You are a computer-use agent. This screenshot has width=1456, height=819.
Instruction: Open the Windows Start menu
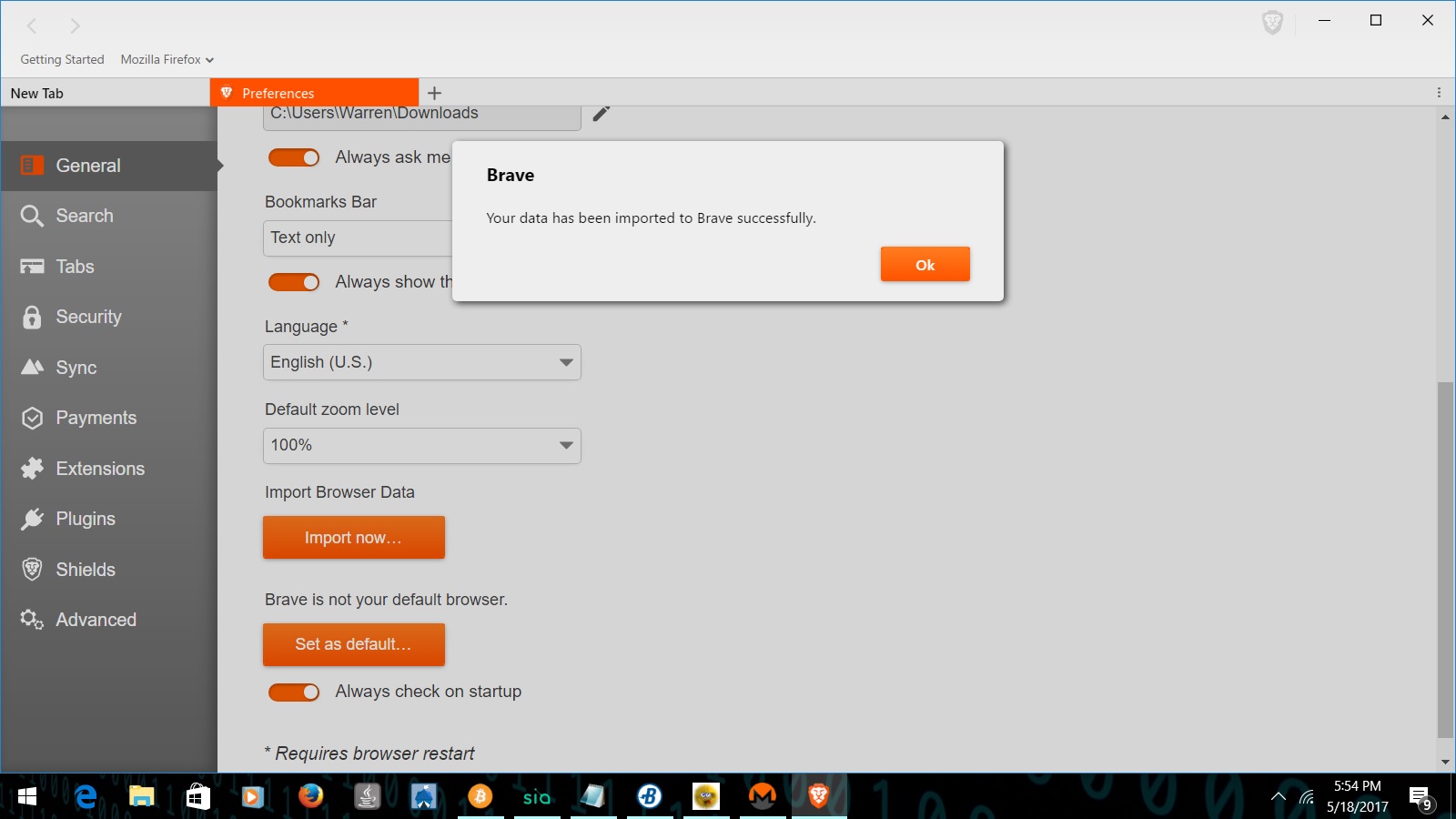click(x=27, y=797)
